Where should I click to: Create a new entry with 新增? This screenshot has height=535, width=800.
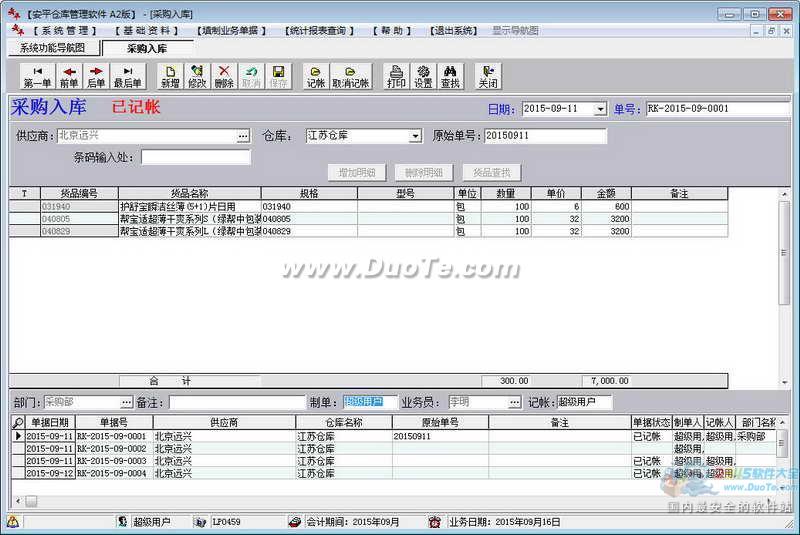pyautogui.click(x=170, y=77)
